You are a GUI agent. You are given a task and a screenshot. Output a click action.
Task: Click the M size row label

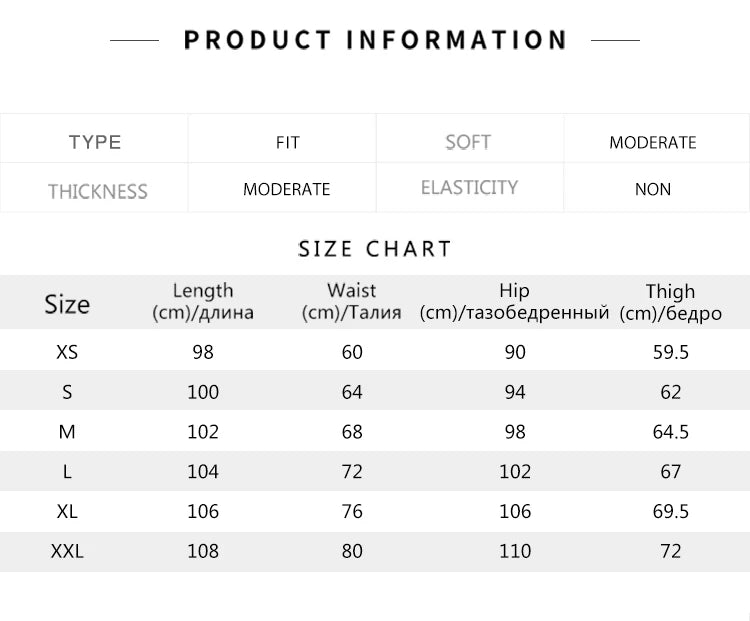tap(67, 432)
